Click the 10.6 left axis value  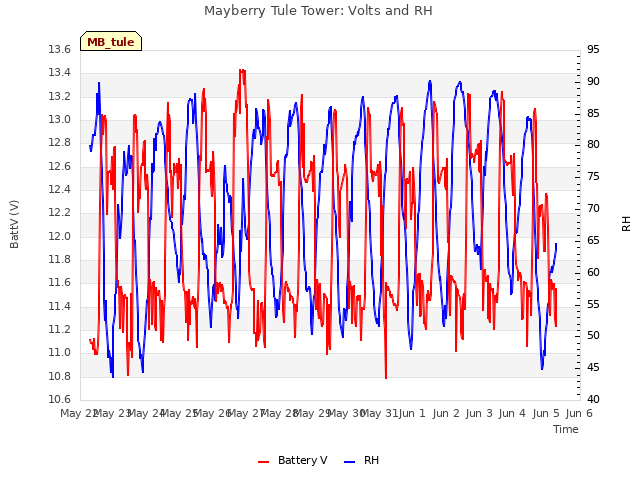pos(60,399)
